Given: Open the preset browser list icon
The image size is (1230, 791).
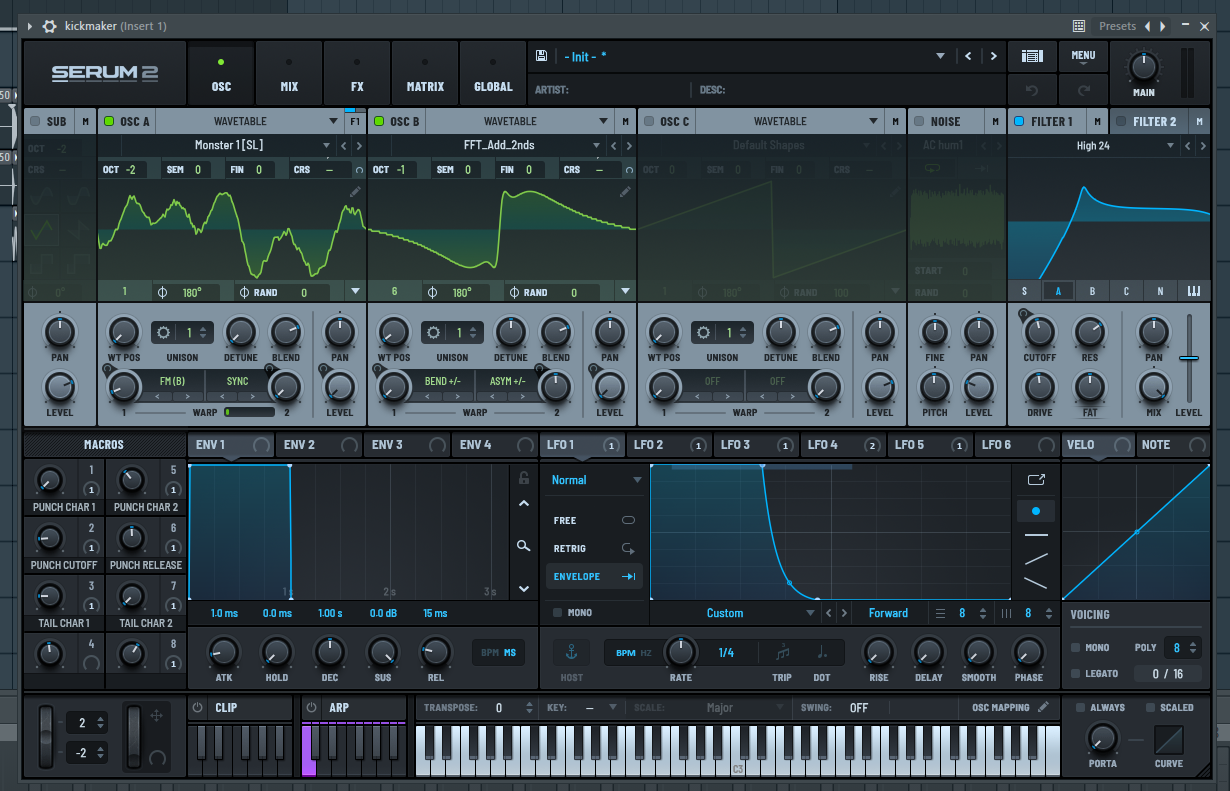Looking at the screenshot, I should [1033, 56].
